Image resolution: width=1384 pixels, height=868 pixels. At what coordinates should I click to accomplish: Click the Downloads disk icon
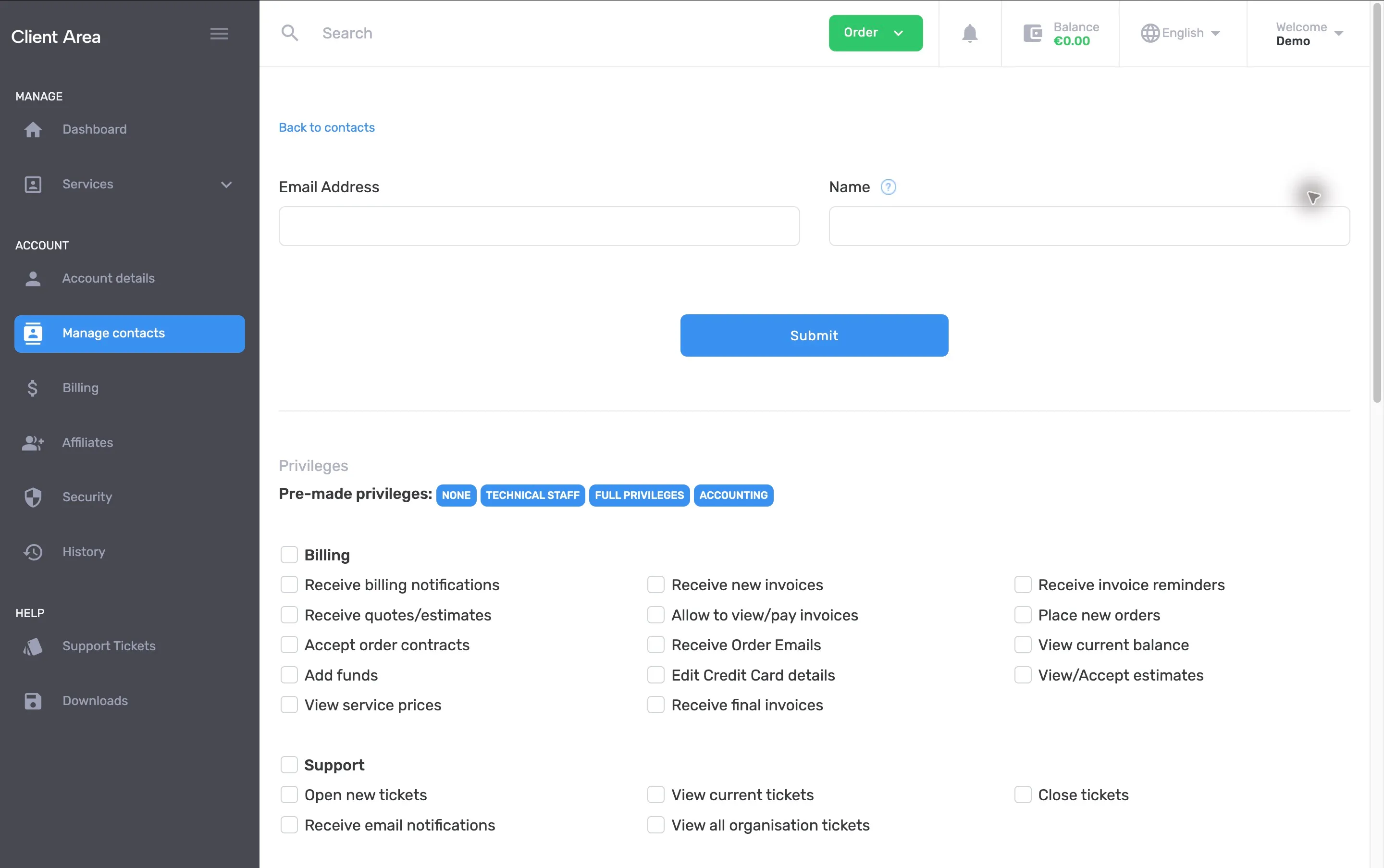[33, 701]
